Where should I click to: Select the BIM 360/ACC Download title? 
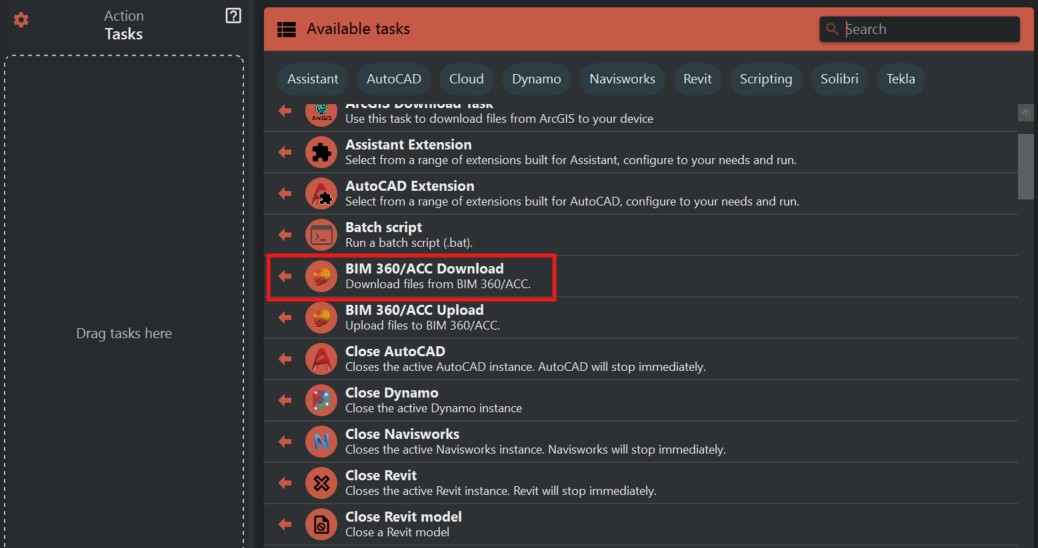point(424,269)
